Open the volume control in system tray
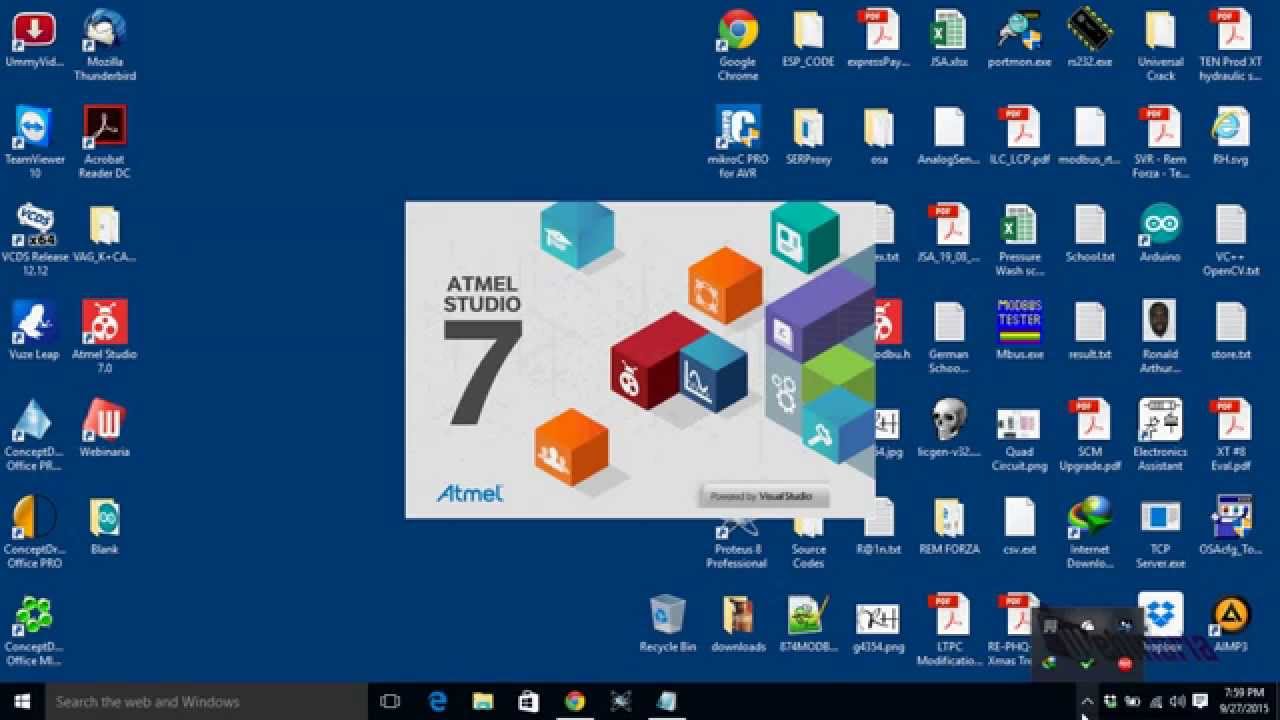 [x=1176, y=701]
